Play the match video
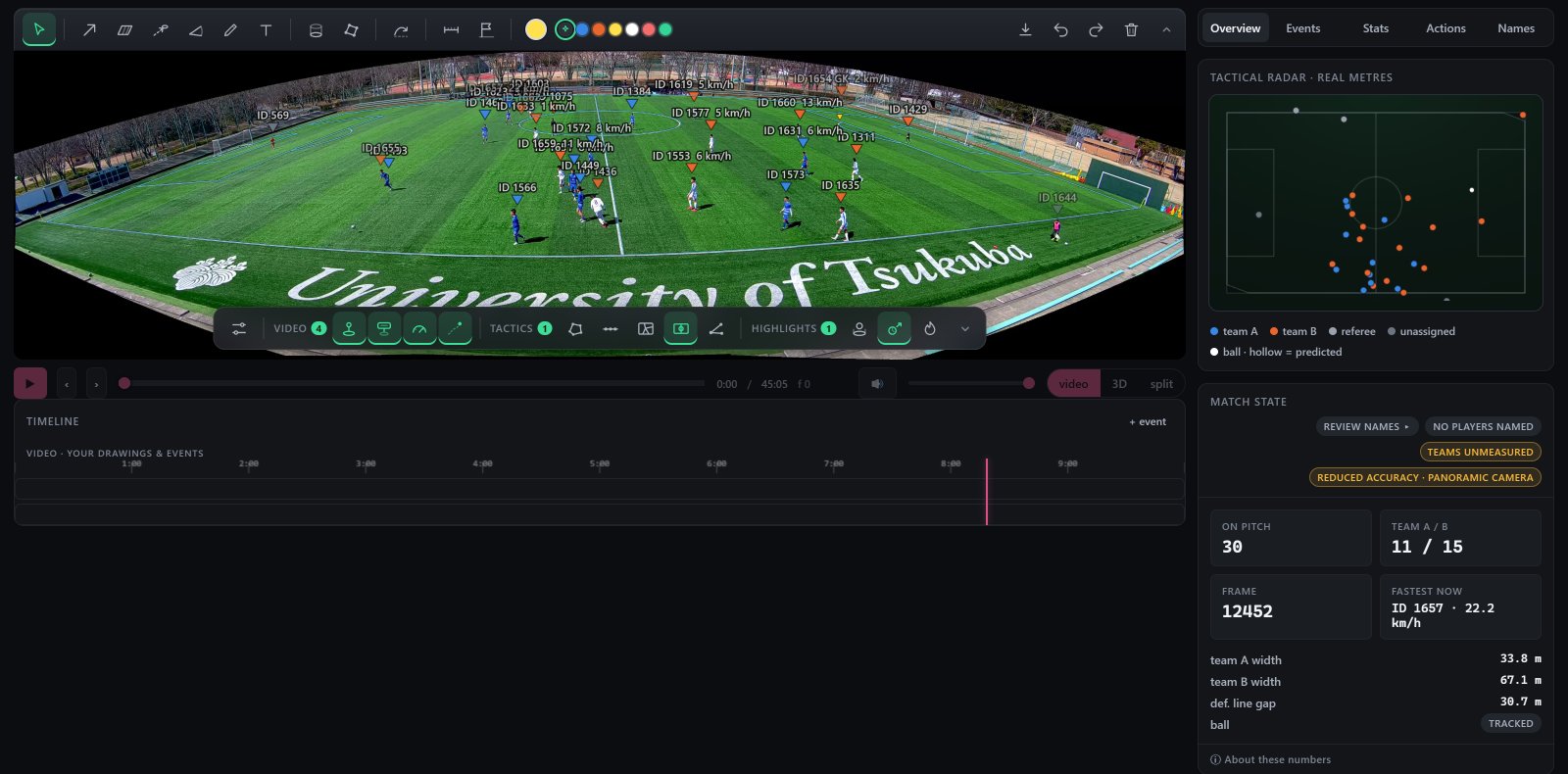1568x774 pixels. (x=30, y=383)
